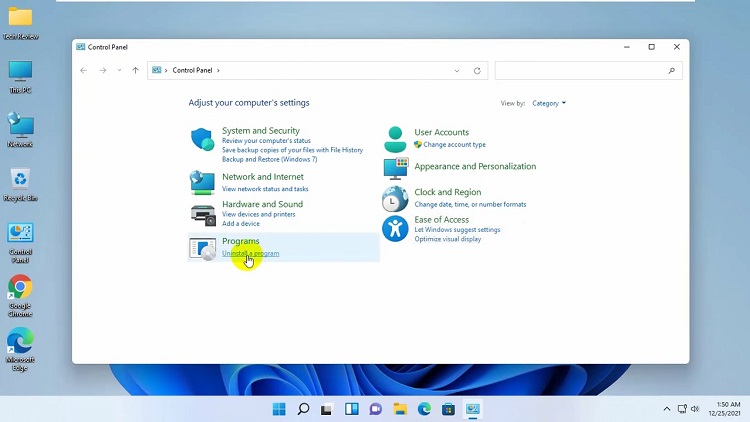Open System and Security heading link
750x422 pixels.
tap(261, 131)
